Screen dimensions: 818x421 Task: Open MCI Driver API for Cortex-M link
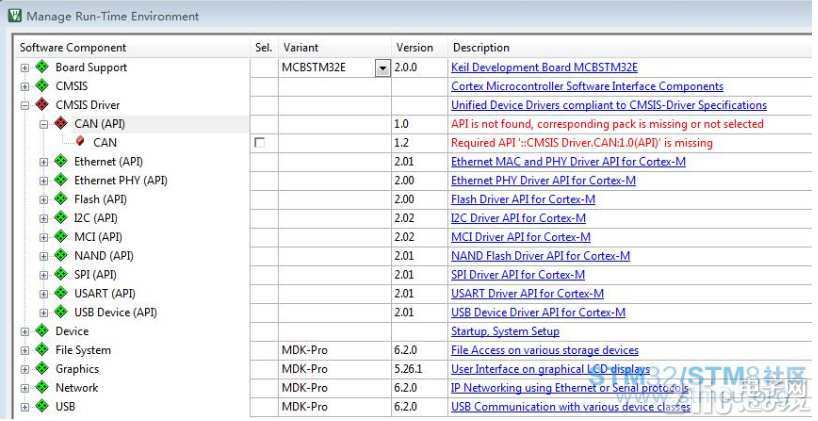pos(521,237)
